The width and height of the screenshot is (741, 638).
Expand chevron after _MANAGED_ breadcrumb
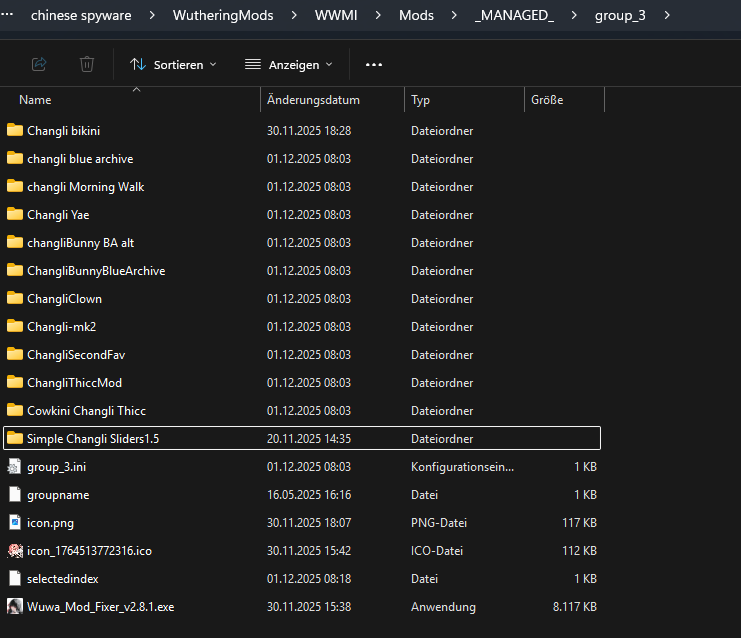click(x=574, y=15)
